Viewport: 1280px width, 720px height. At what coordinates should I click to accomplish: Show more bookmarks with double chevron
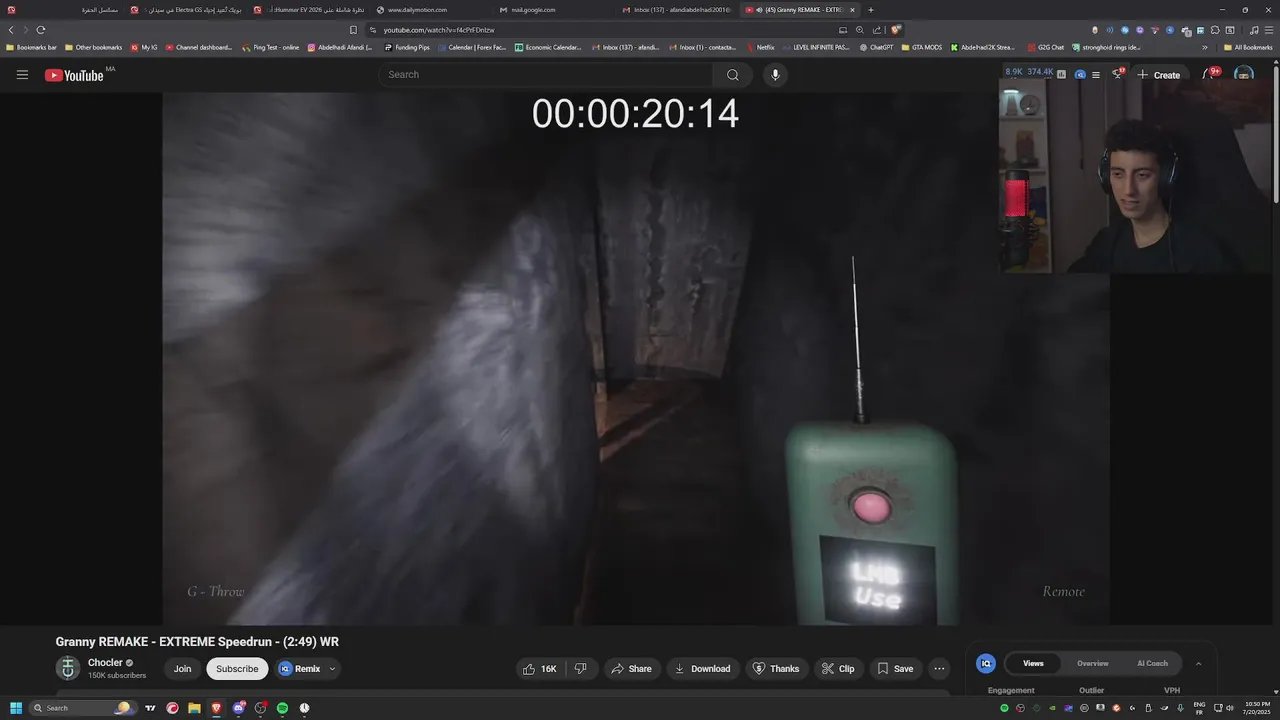click(1205, 47)
